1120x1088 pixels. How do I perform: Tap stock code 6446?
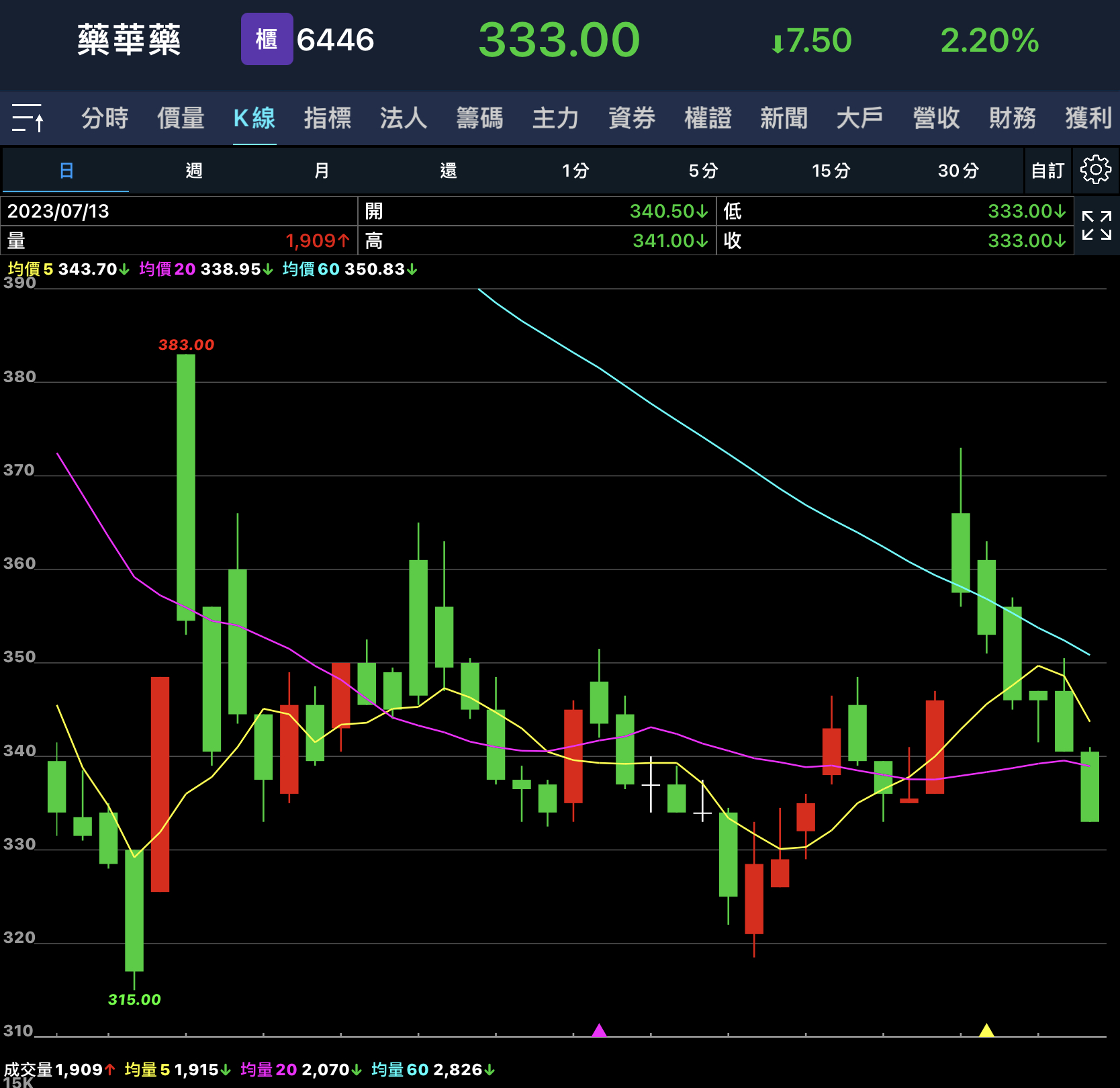[335, 40]
